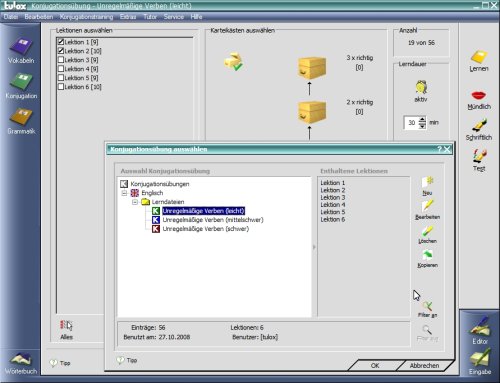Turn on Filter an icon
This screenshot has height=383, width=500.
click(427, 309)
